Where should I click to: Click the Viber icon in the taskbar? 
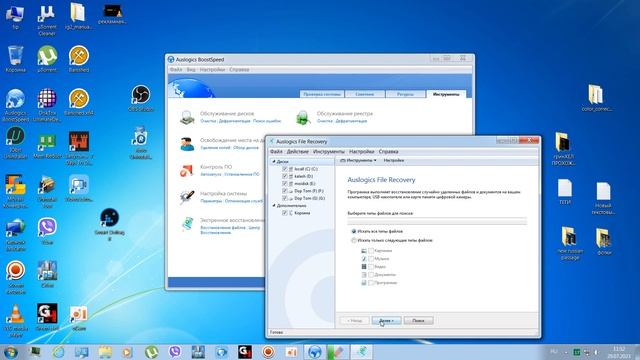point(175,352)
